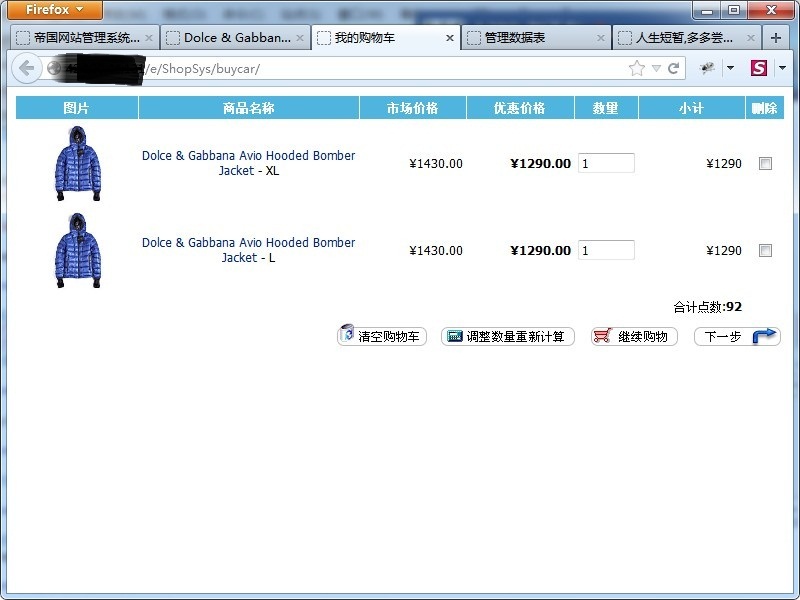Image resolution: width=800 pixels, height=600 pixels.
Task: Open the Dolce & Gabbana Jacket - XL link
Action: tap(248, 163)
